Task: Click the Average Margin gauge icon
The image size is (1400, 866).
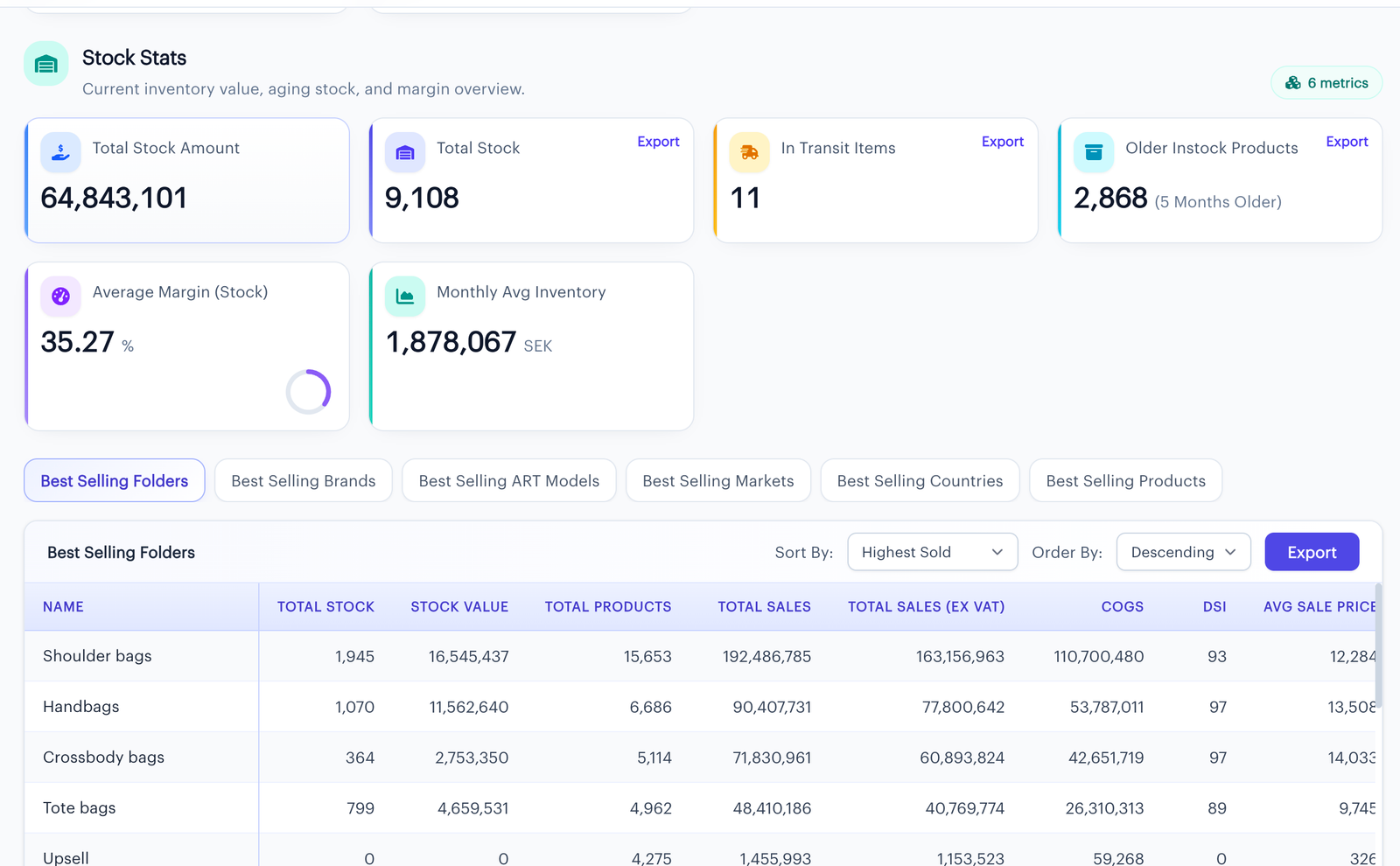Action: [x=60, y=297]
